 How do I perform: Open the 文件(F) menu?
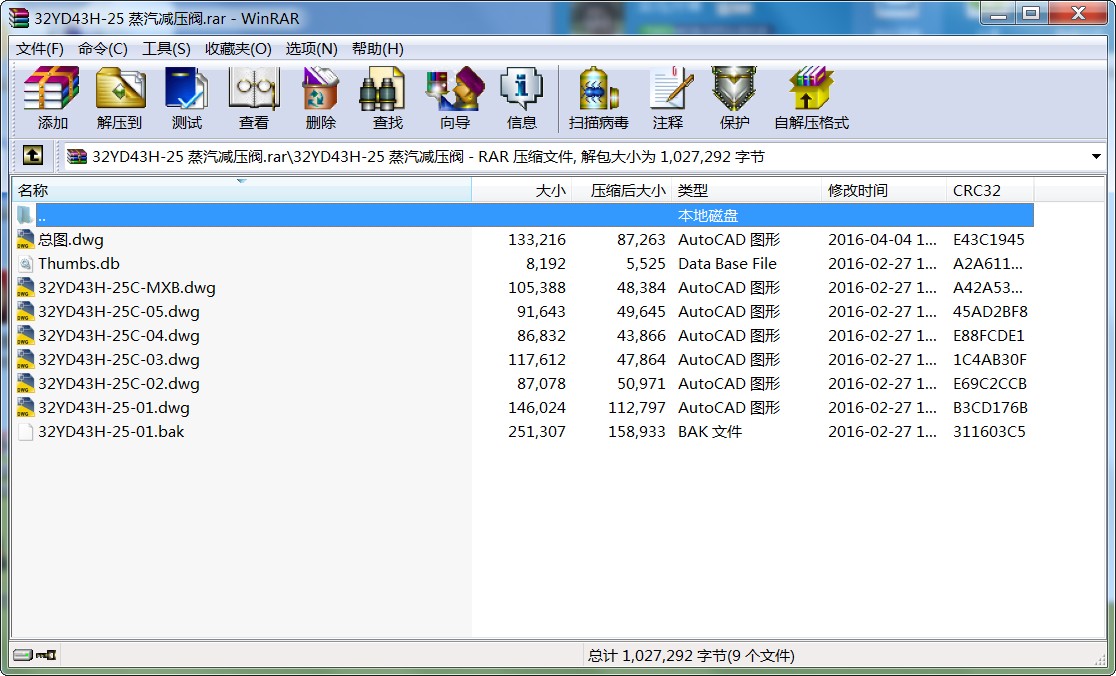coord(40,49)
